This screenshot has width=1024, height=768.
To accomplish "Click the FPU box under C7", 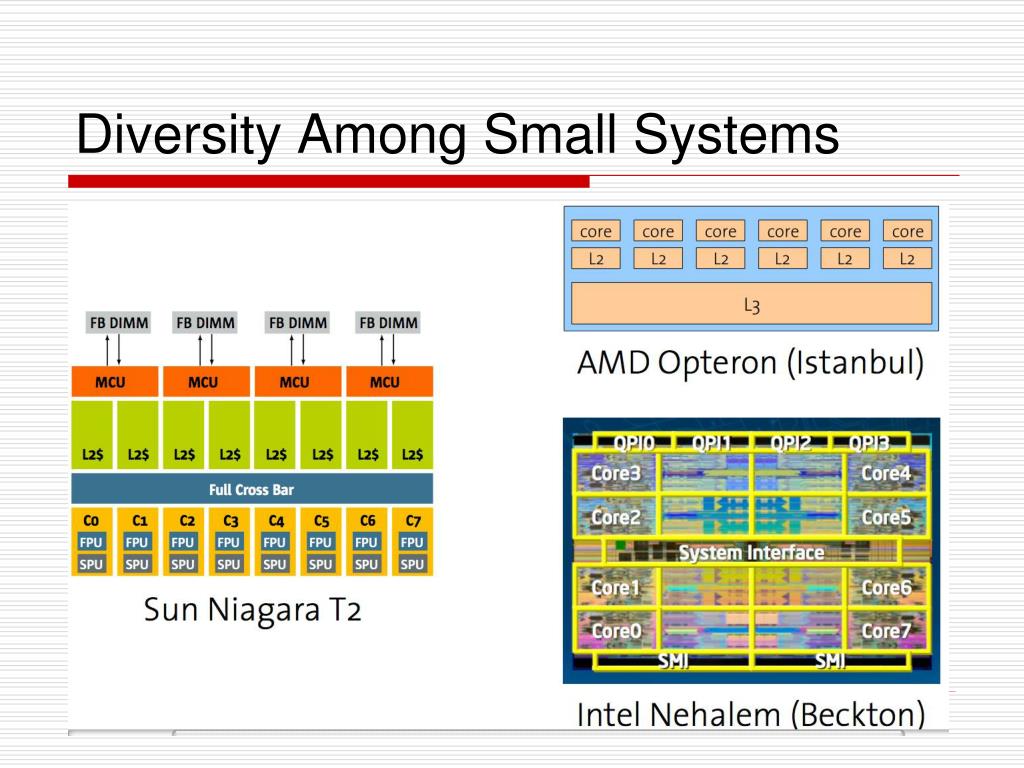I will 412,542.
